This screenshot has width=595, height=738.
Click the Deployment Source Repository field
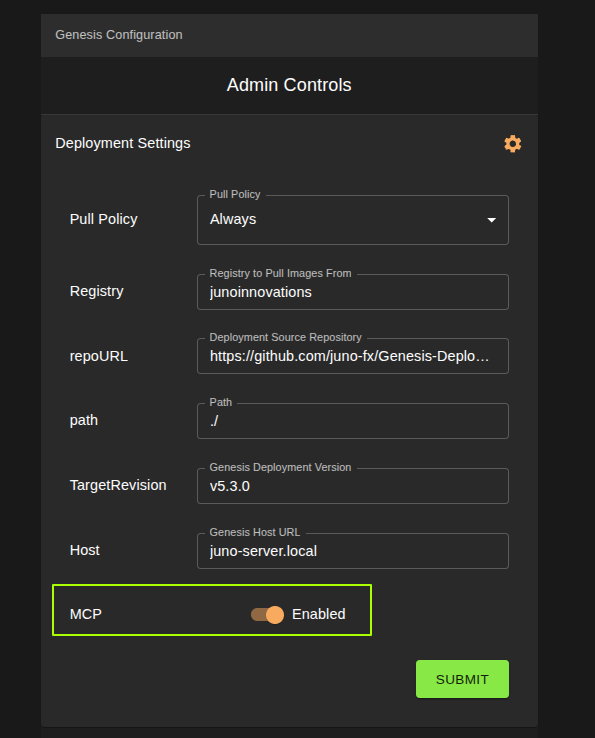[x=353, y=356]
